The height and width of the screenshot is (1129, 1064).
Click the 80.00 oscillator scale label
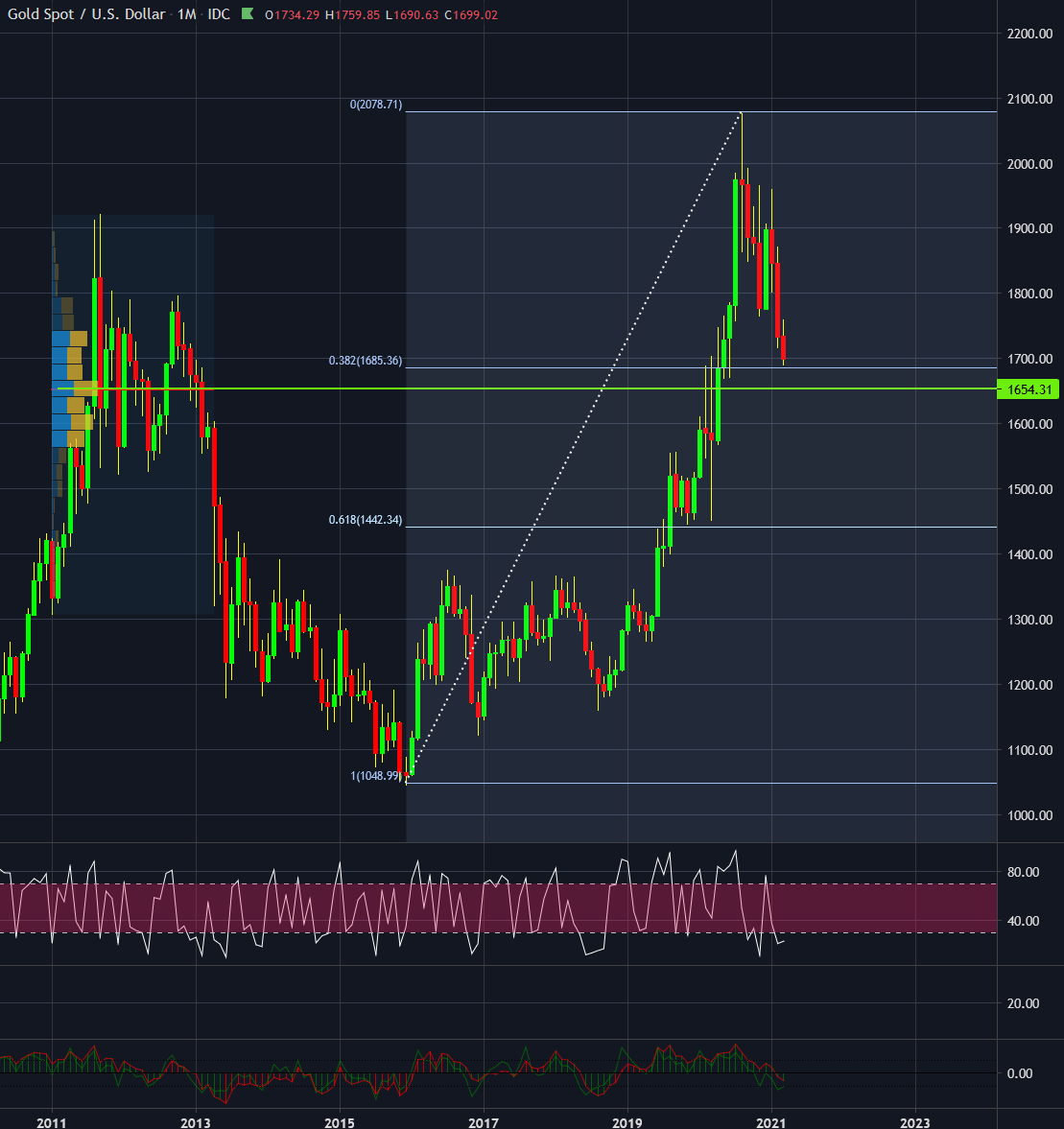[x=1023, y=872]
